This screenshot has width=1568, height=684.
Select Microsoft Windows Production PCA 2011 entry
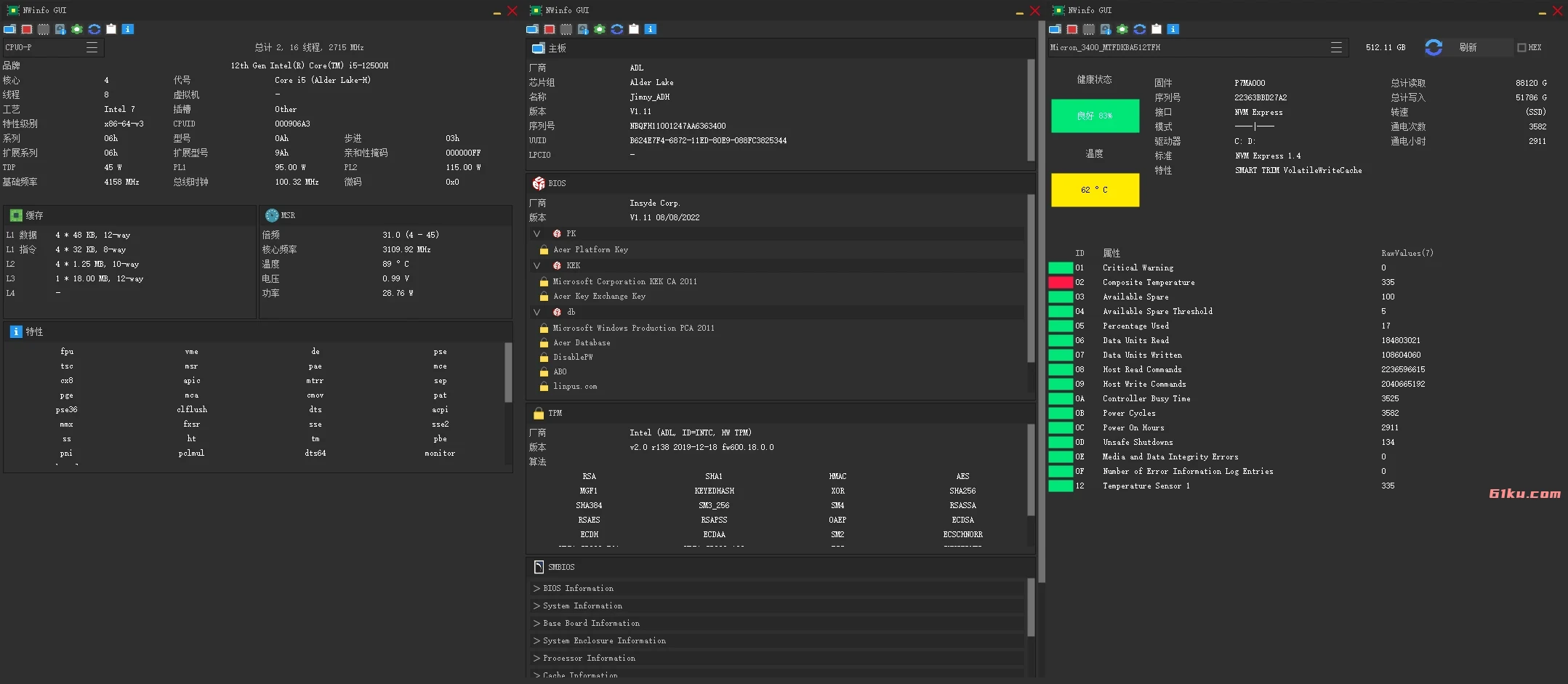[x=633, y=328]
